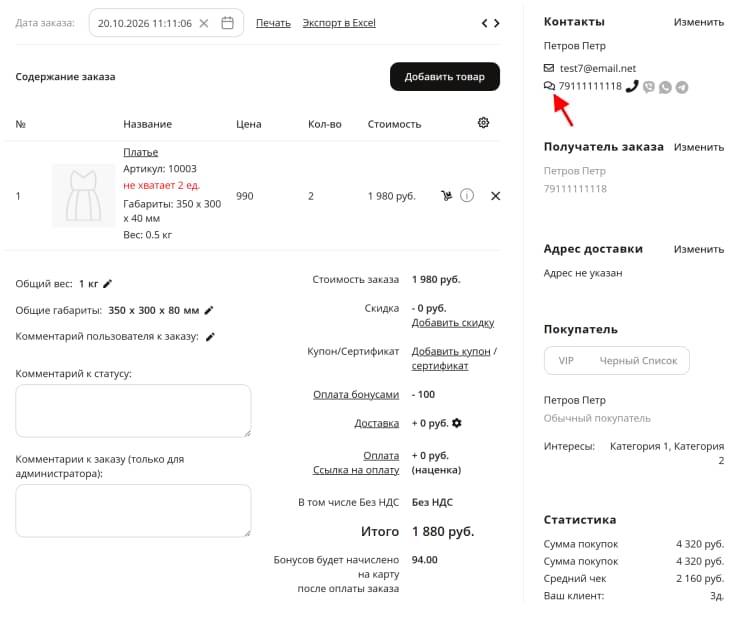Edit the user order comment via pencil
This screenshot has height=617, width=740.
coord(210,337)
